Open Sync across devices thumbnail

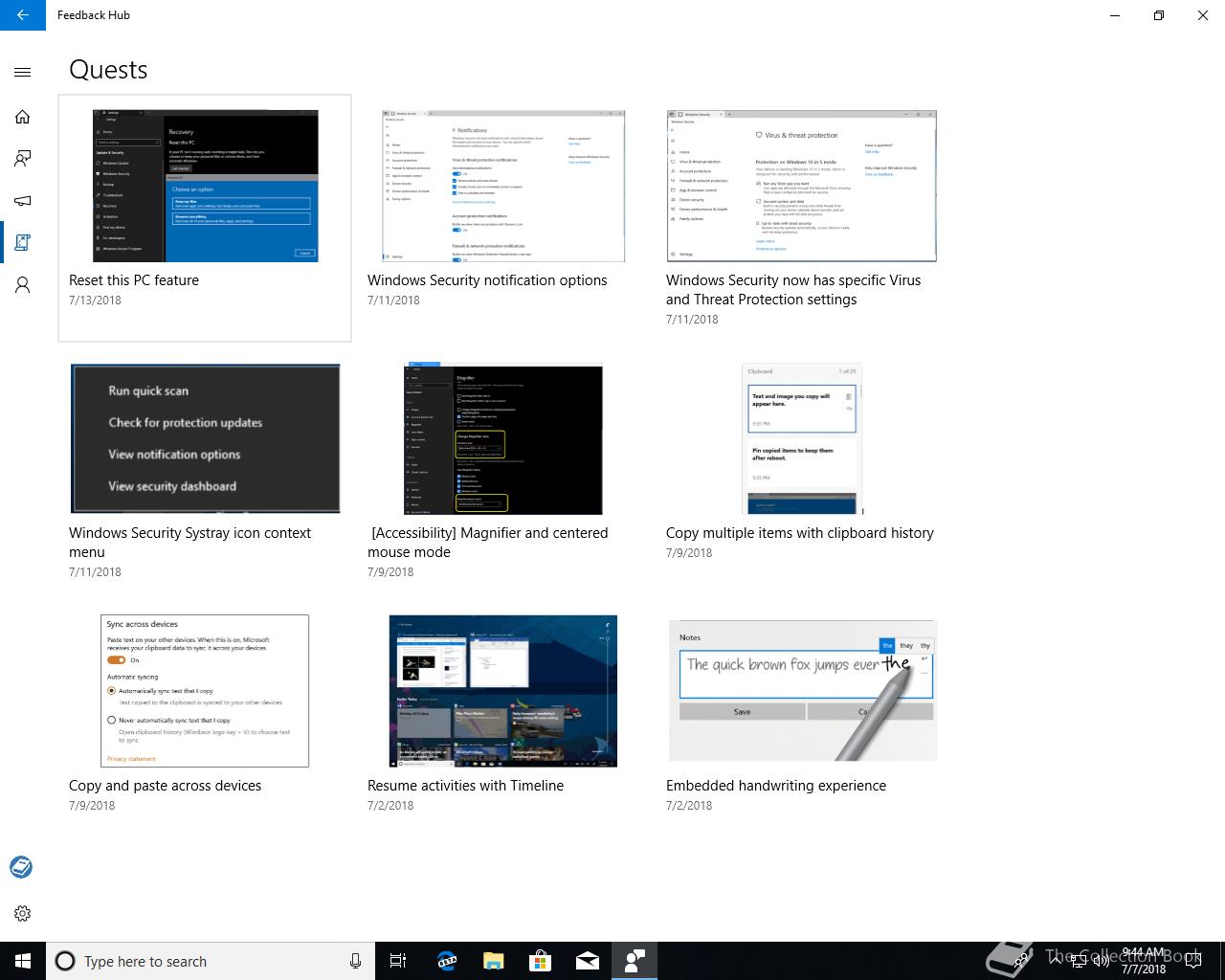point(205,691)
